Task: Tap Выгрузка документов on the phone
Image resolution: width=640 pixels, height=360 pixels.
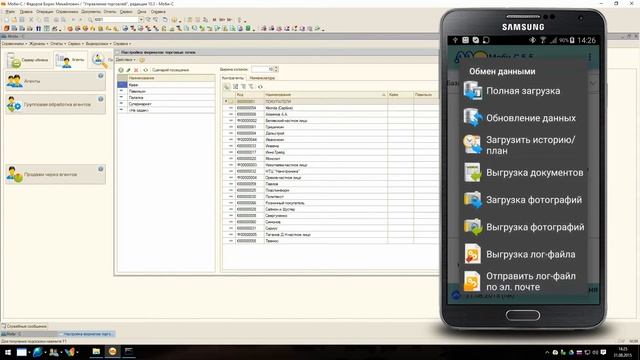Action: pyautogui.click(x=523, y=173)
